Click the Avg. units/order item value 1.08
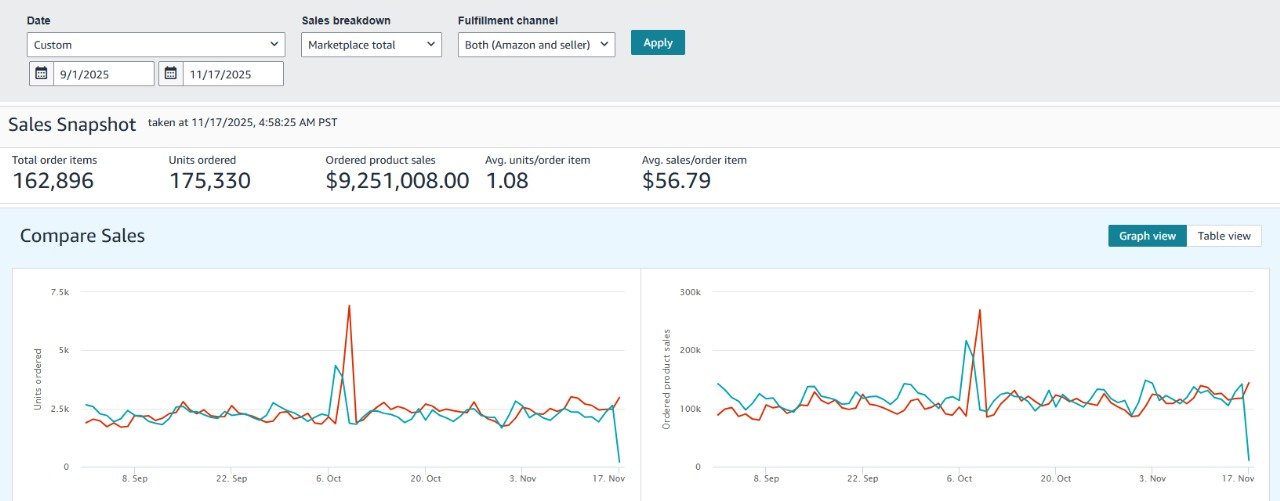The width and height of the screenshot is (1280, 501). pyautogui.click(x=507, y=181)
